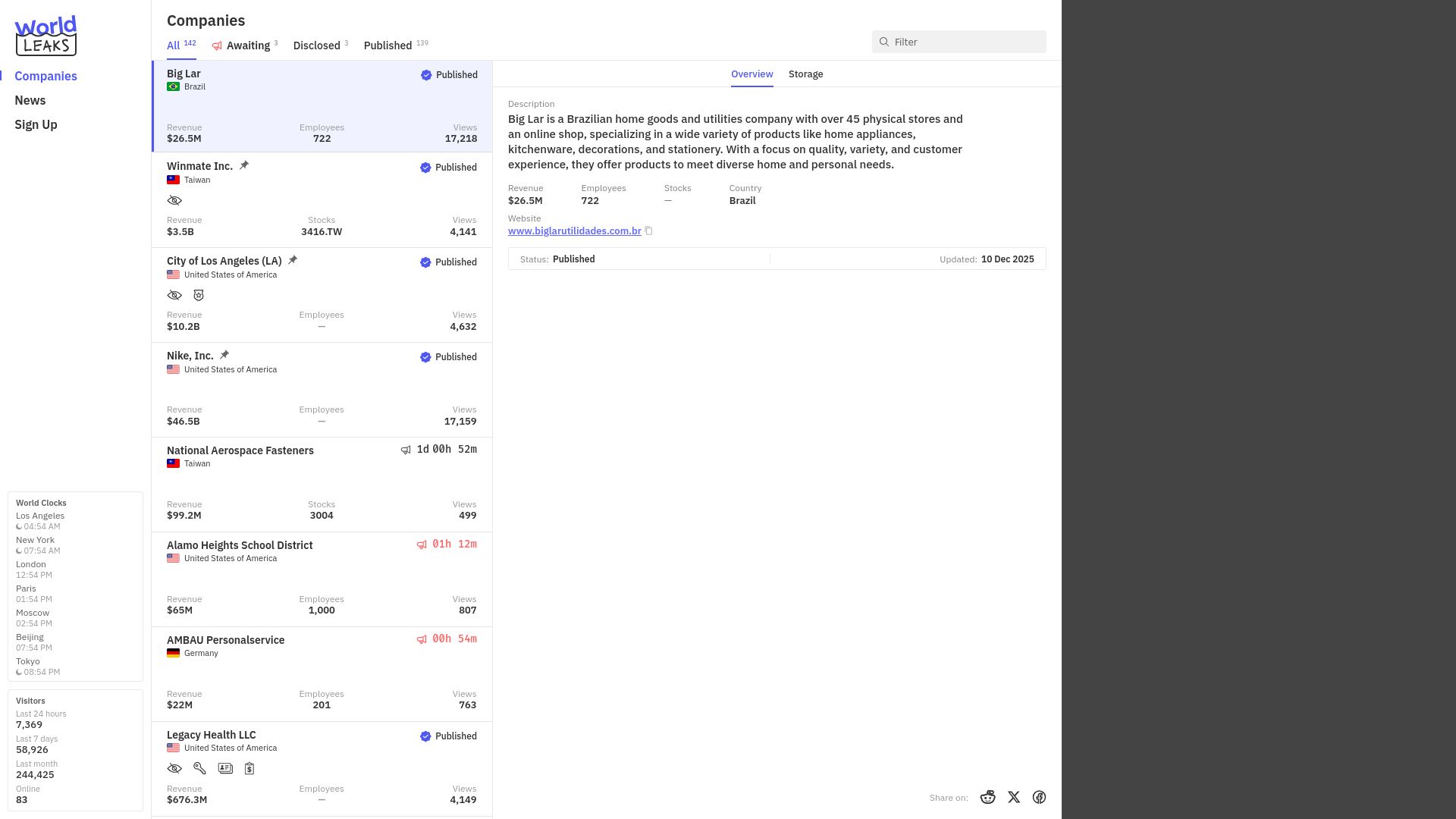Open the AMBAU Personalservice entry

point(322,674)
